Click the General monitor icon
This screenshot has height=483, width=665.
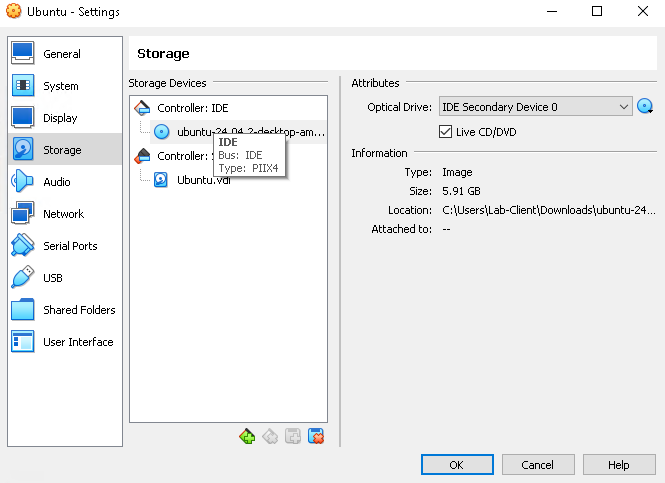click(22, 53)
